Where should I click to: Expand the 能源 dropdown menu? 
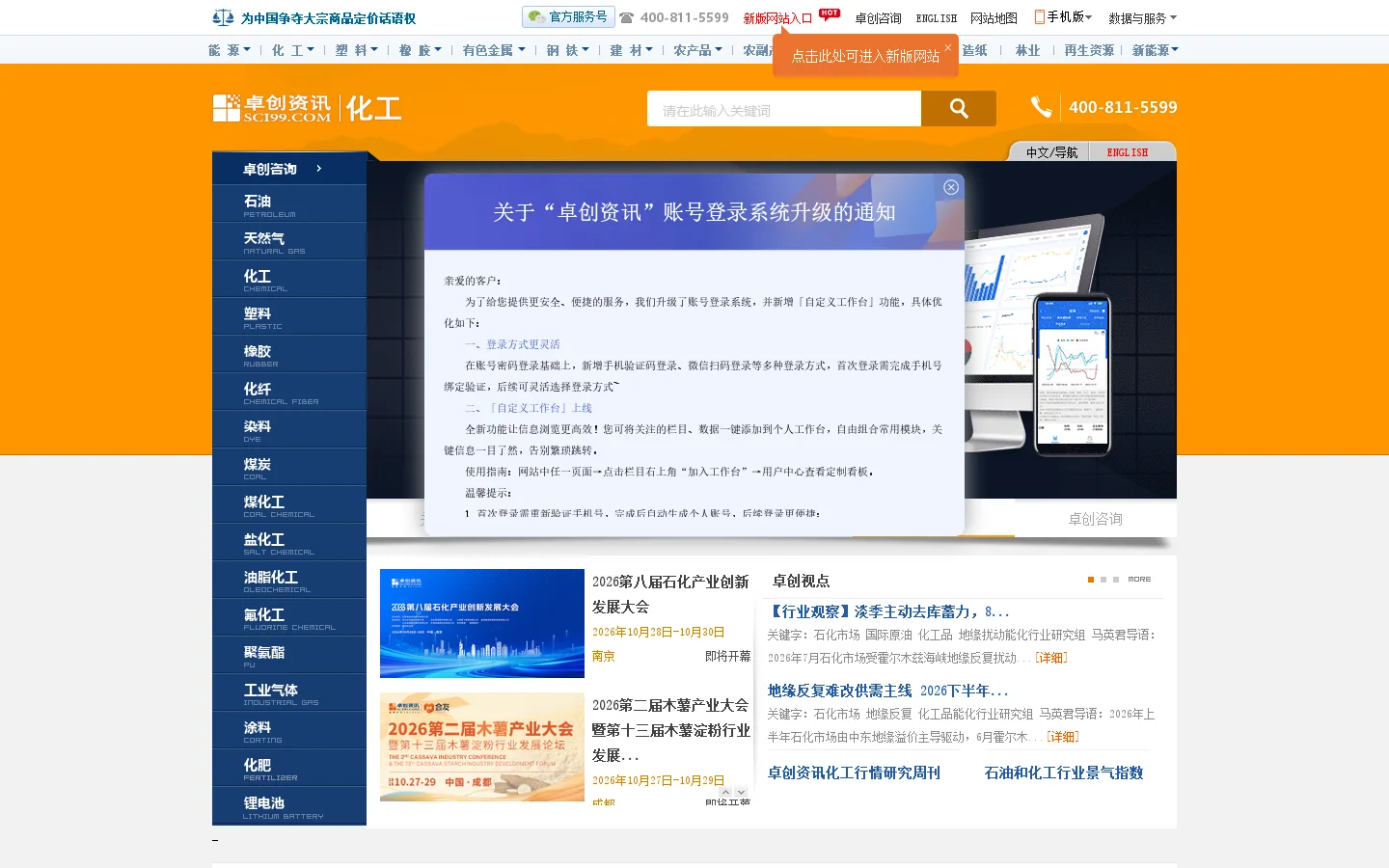[230, 50]
